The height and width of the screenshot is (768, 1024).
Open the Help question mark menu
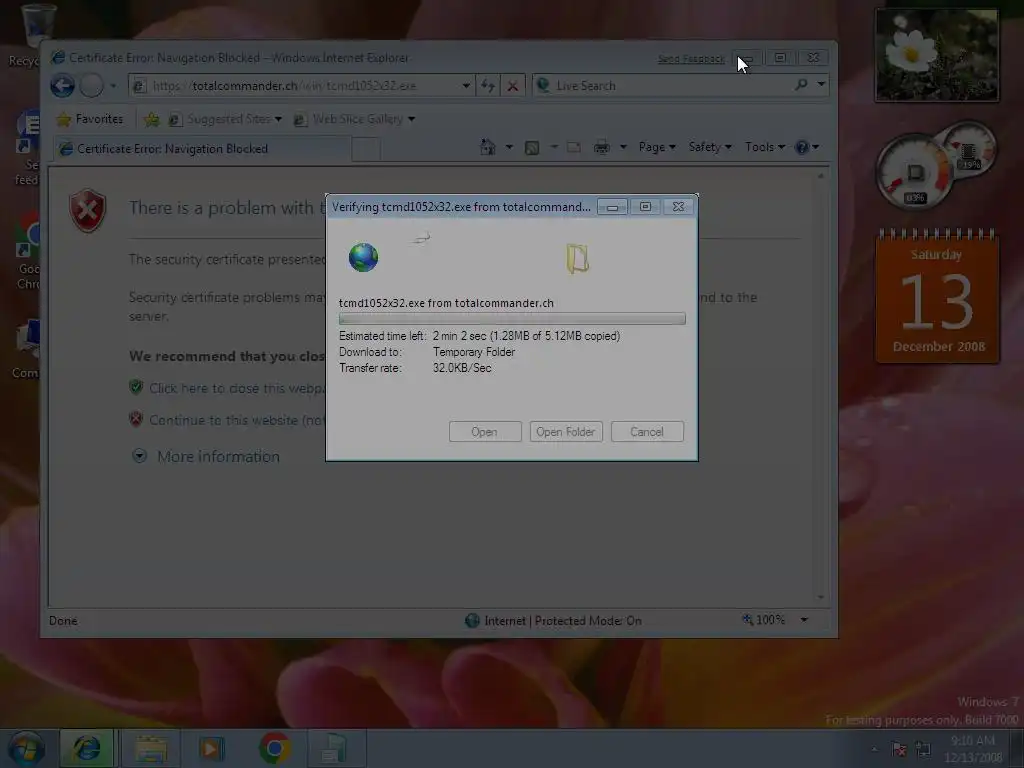pos(807,147)
